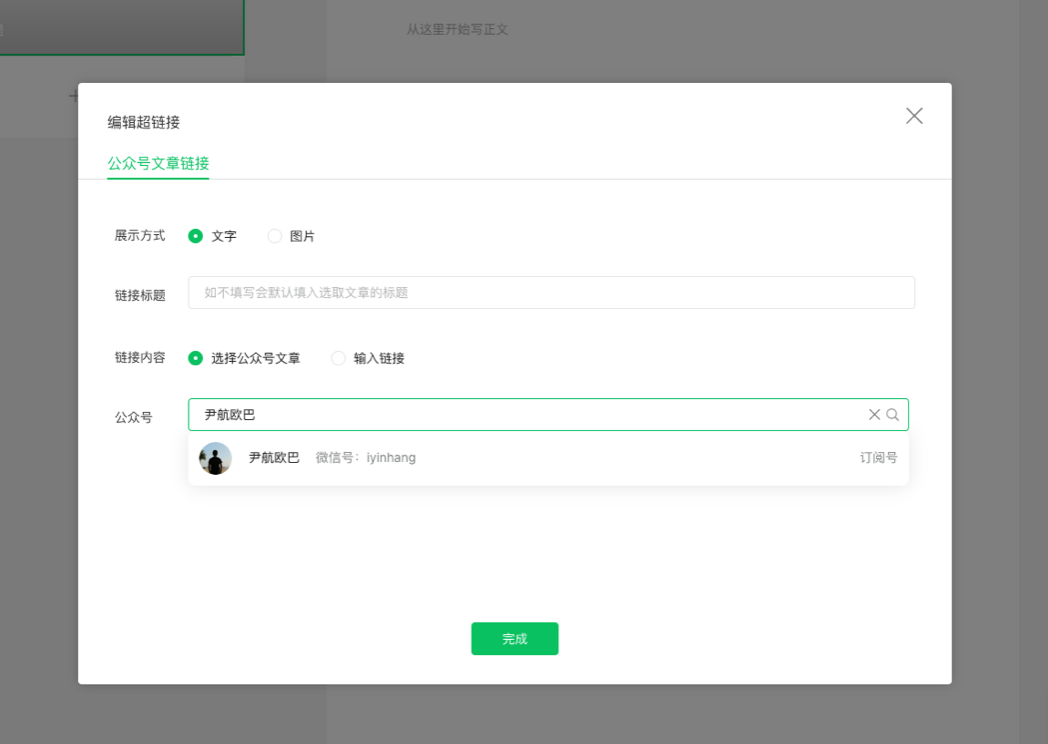
Task: Click the 微信号: iyinhang text
Action: (x=365, y=458)
